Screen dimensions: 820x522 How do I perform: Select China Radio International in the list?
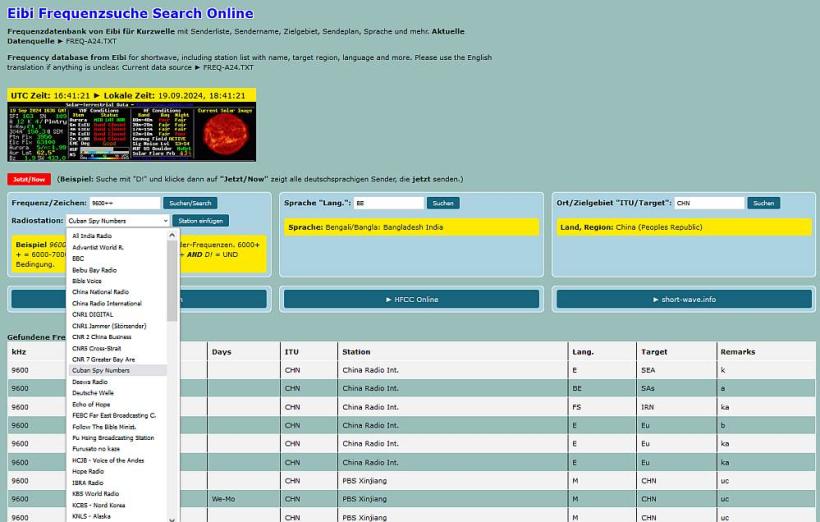point(118,303)
